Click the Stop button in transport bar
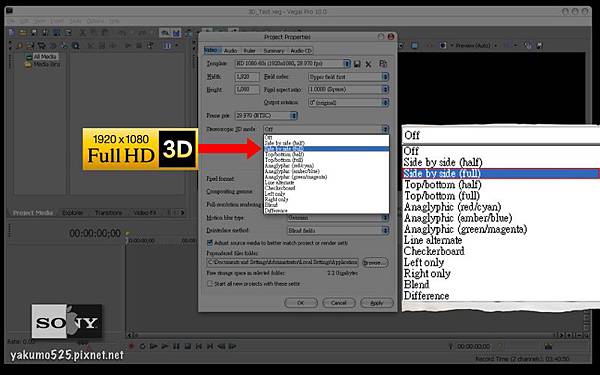 pos(187,346)
